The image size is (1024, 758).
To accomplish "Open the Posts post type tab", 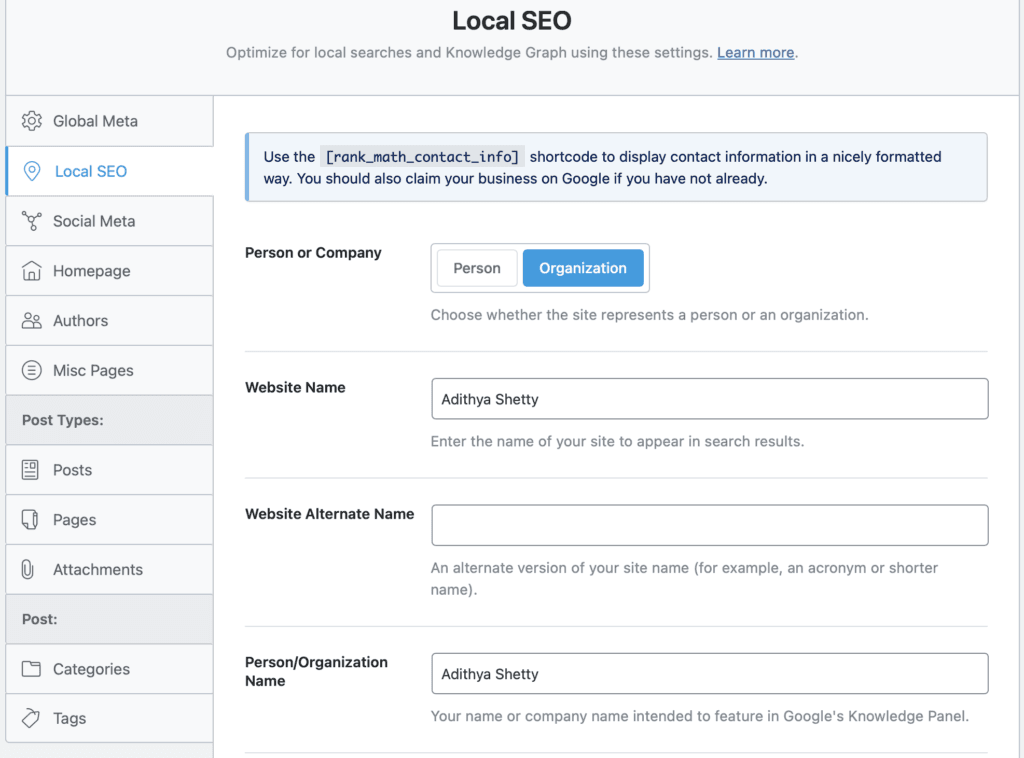I will tap(110, 470).
